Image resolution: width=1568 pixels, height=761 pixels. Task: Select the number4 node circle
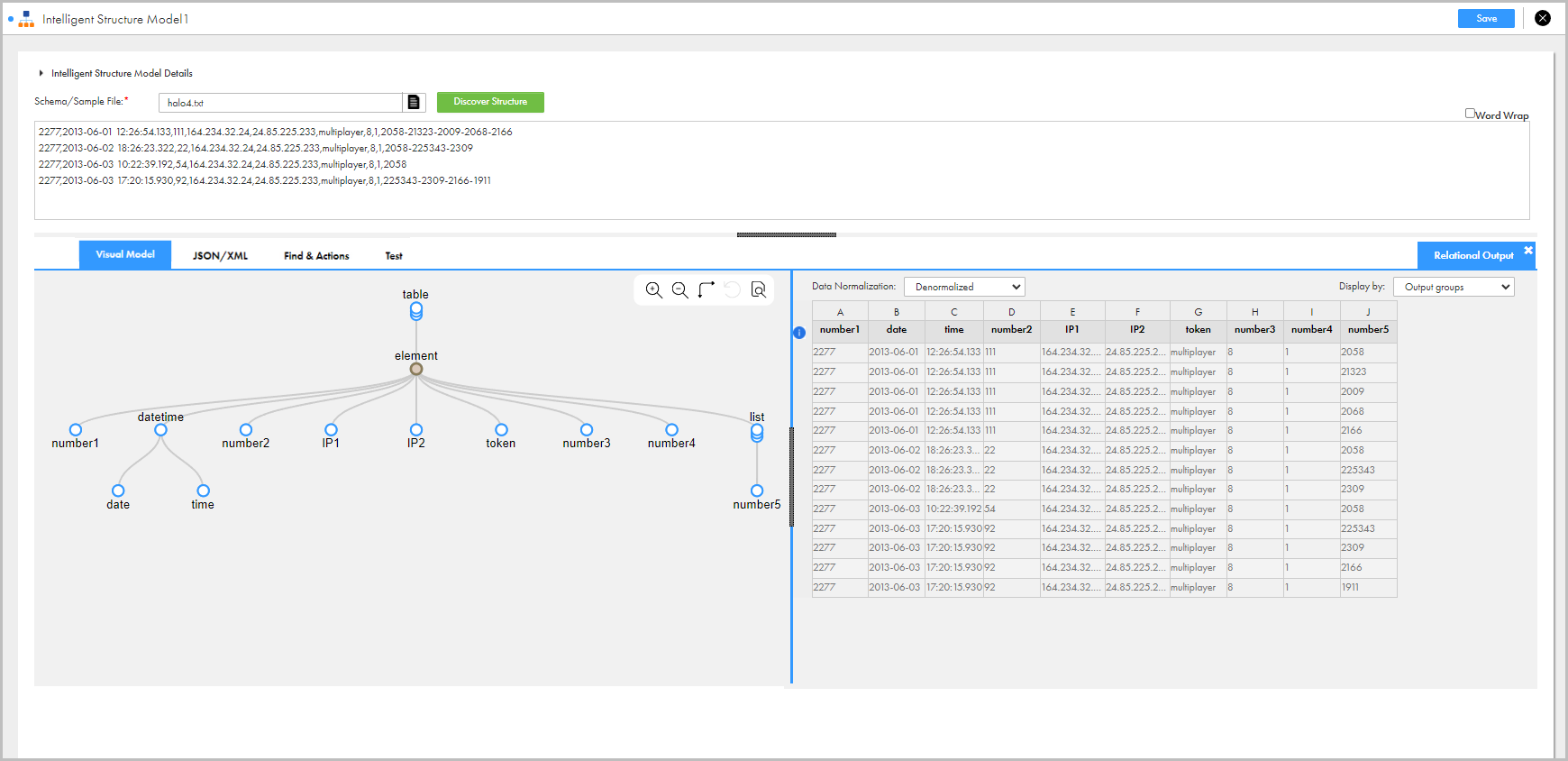click(671, 430)
